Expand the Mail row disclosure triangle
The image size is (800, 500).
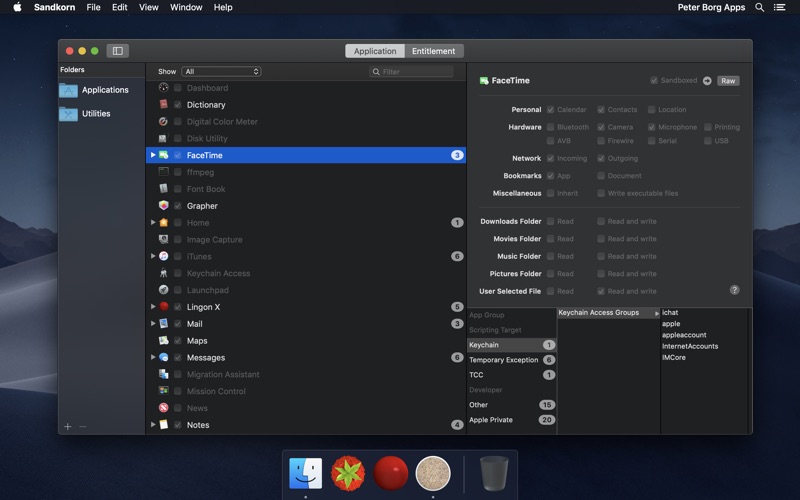pyautogui.click(x=153, y=323)
